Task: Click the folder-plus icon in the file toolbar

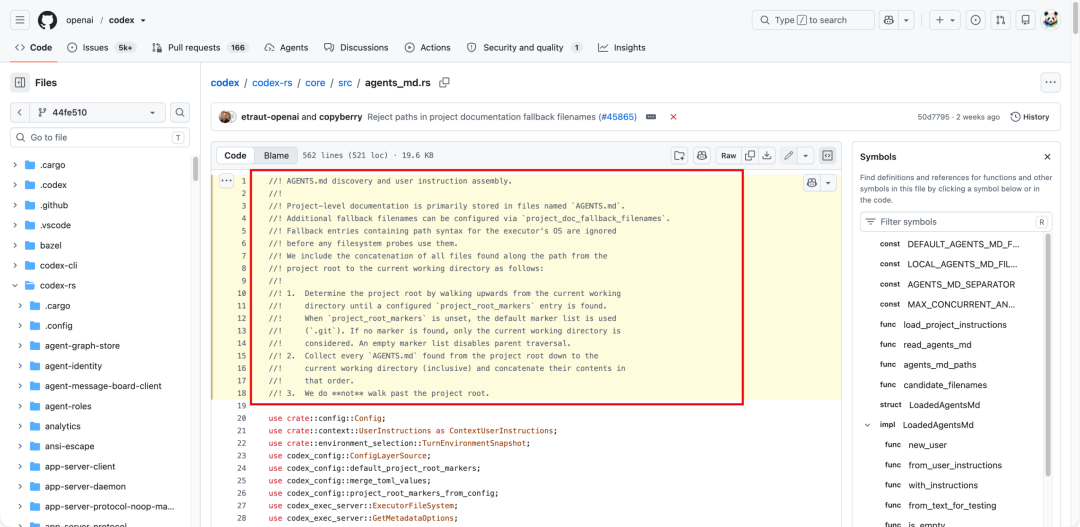Action: [x=680, y=156]
